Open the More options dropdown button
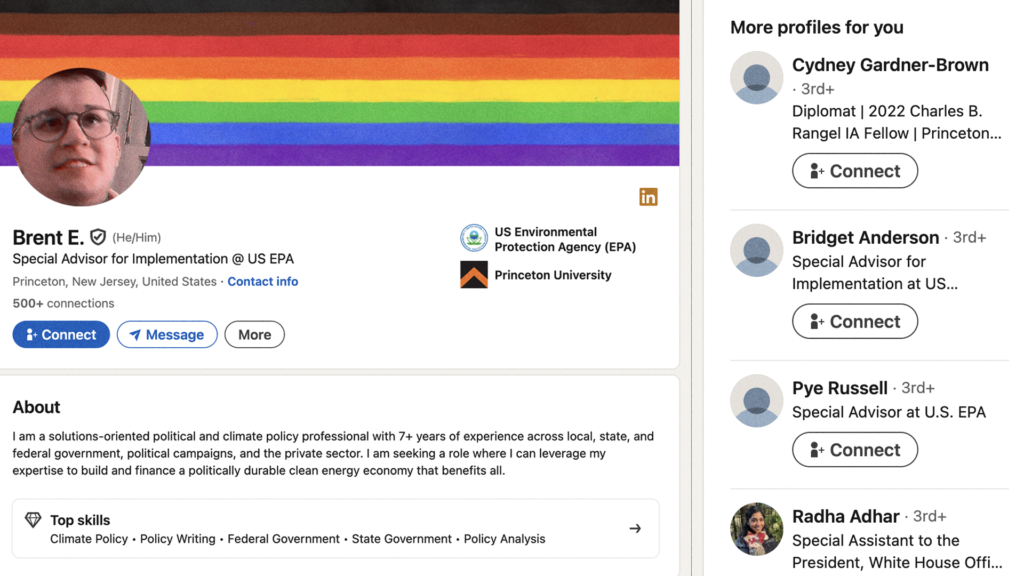The height and width of the screenshot is (576, 1024). pyautogui.click(x=255, y=334)
